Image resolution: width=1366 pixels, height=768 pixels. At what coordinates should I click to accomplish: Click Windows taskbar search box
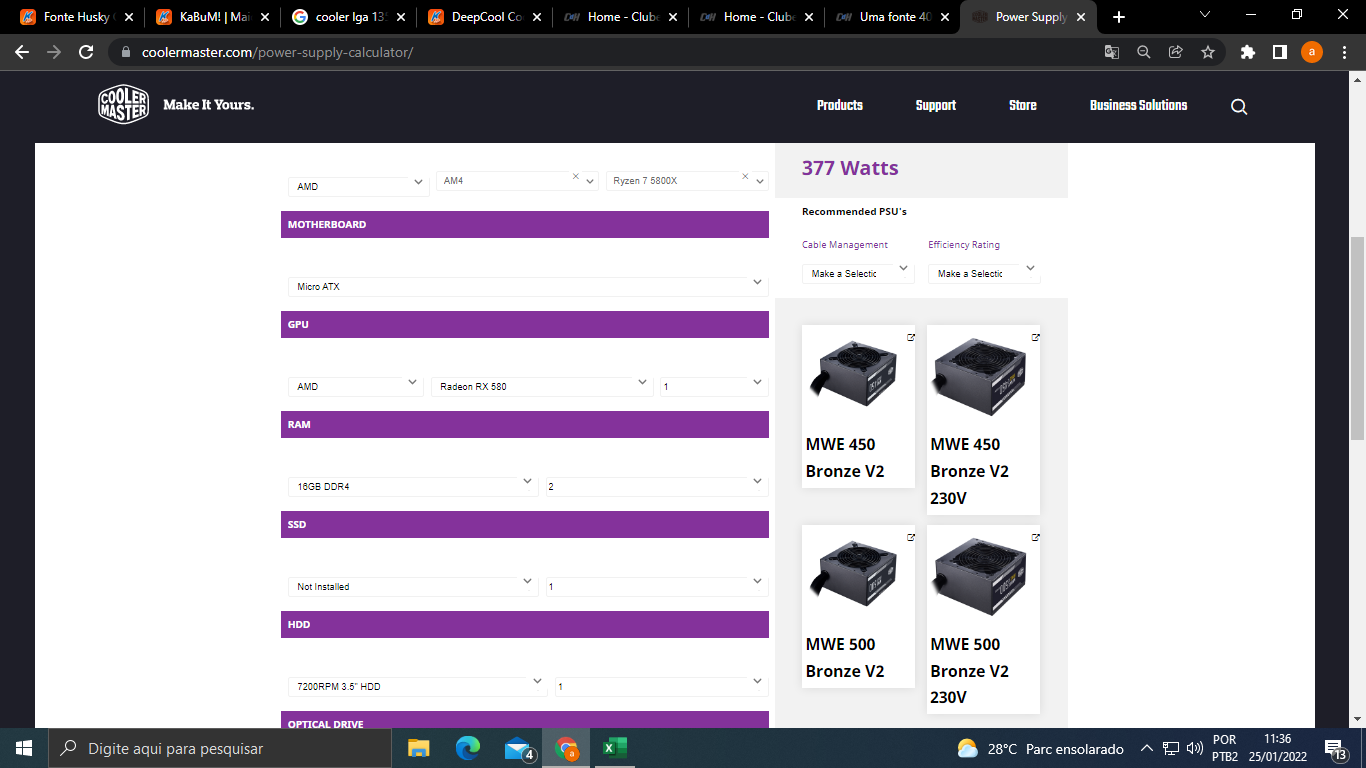220,748
